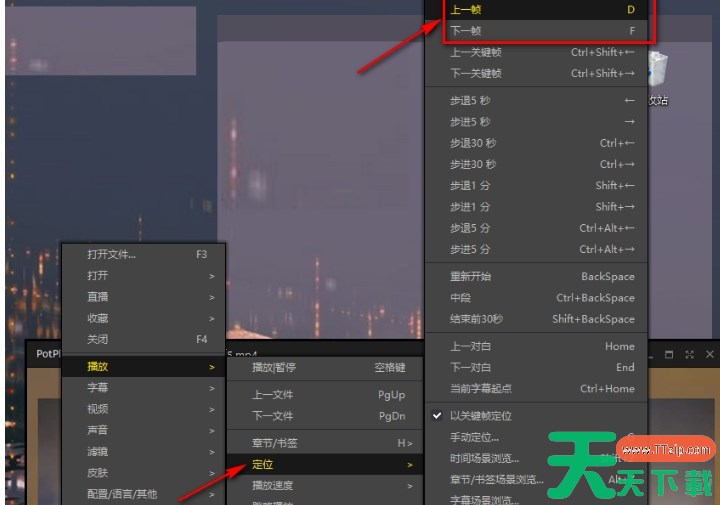Image resolution: width=720 pixels, height=505 pixels.
Task: Open 字幕场景浏览... entry
Action: pos(536,499)
